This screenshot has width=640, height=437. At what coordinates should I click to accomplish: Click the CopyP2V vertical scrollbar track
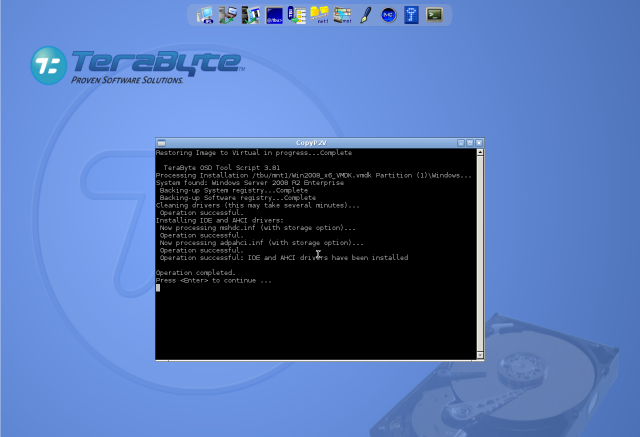[x=480, y=254]
